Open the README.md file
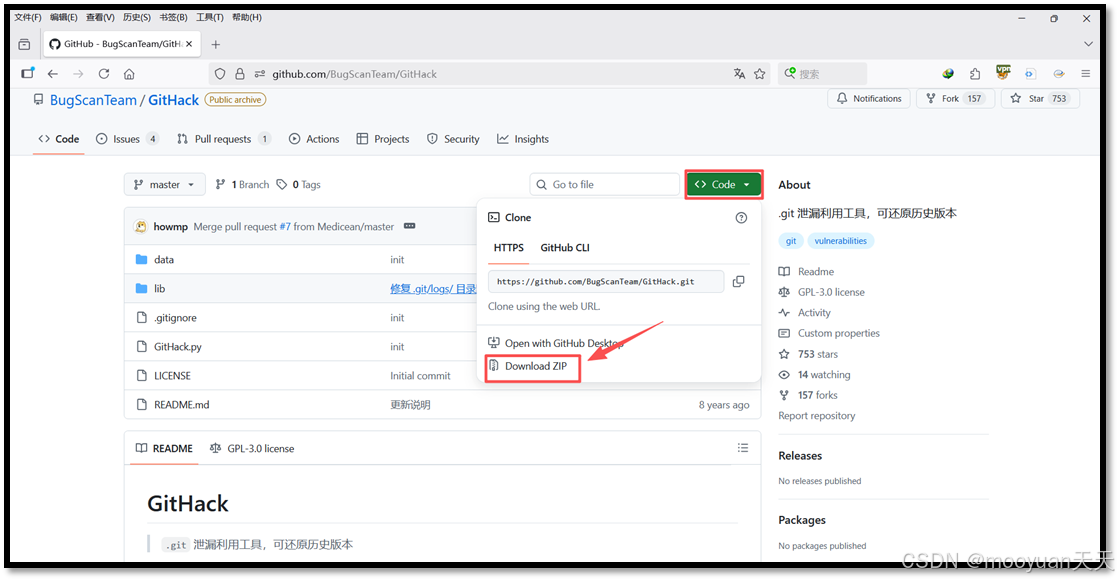This screenshot has width=1119, height=581. click(x=182, y=405)
